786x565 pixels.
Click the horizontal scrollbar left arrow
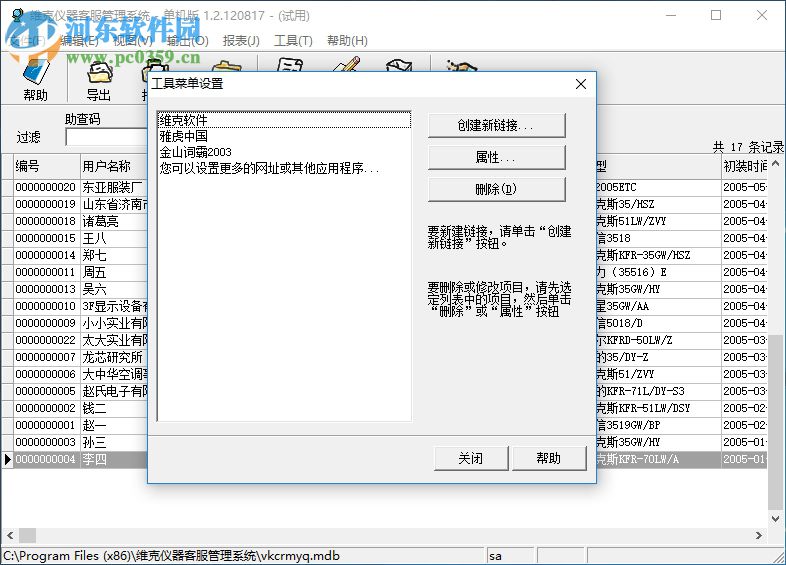[10, 535]
